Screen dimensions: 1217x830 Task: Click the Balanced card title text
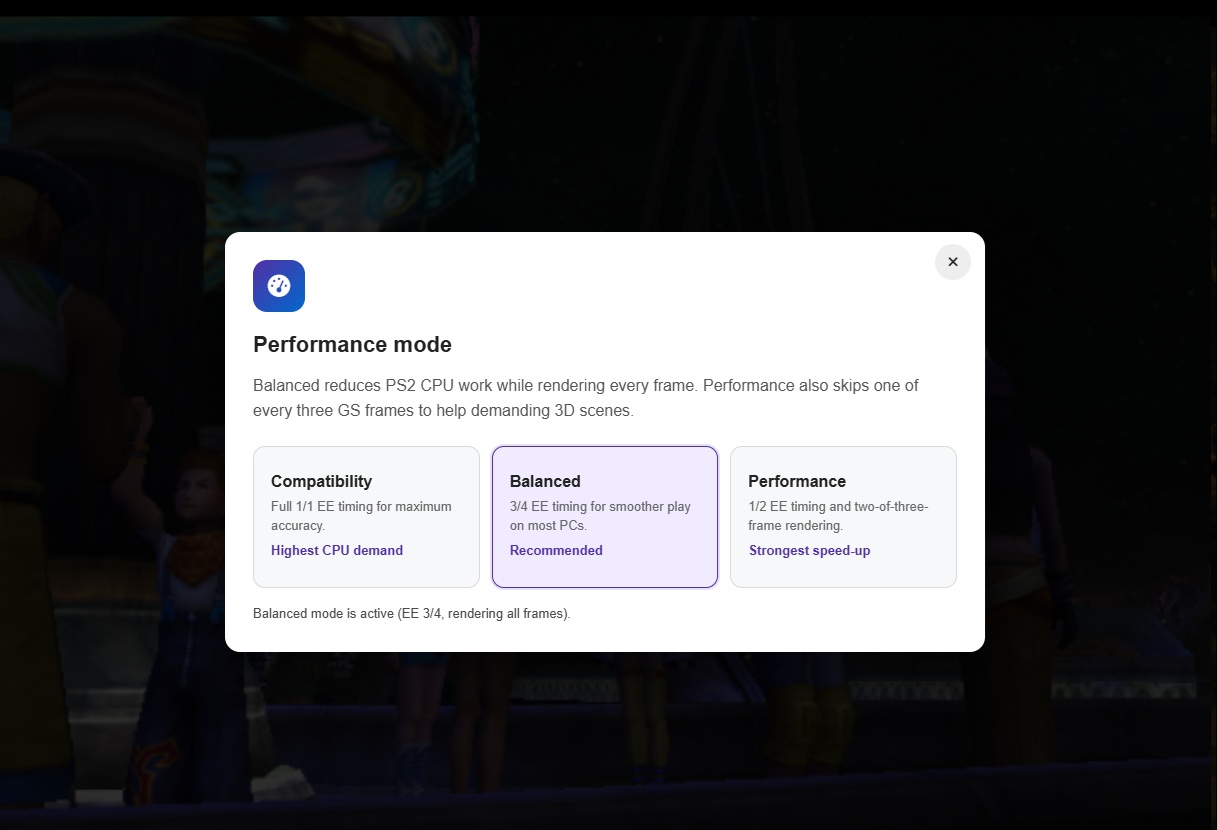545,481
